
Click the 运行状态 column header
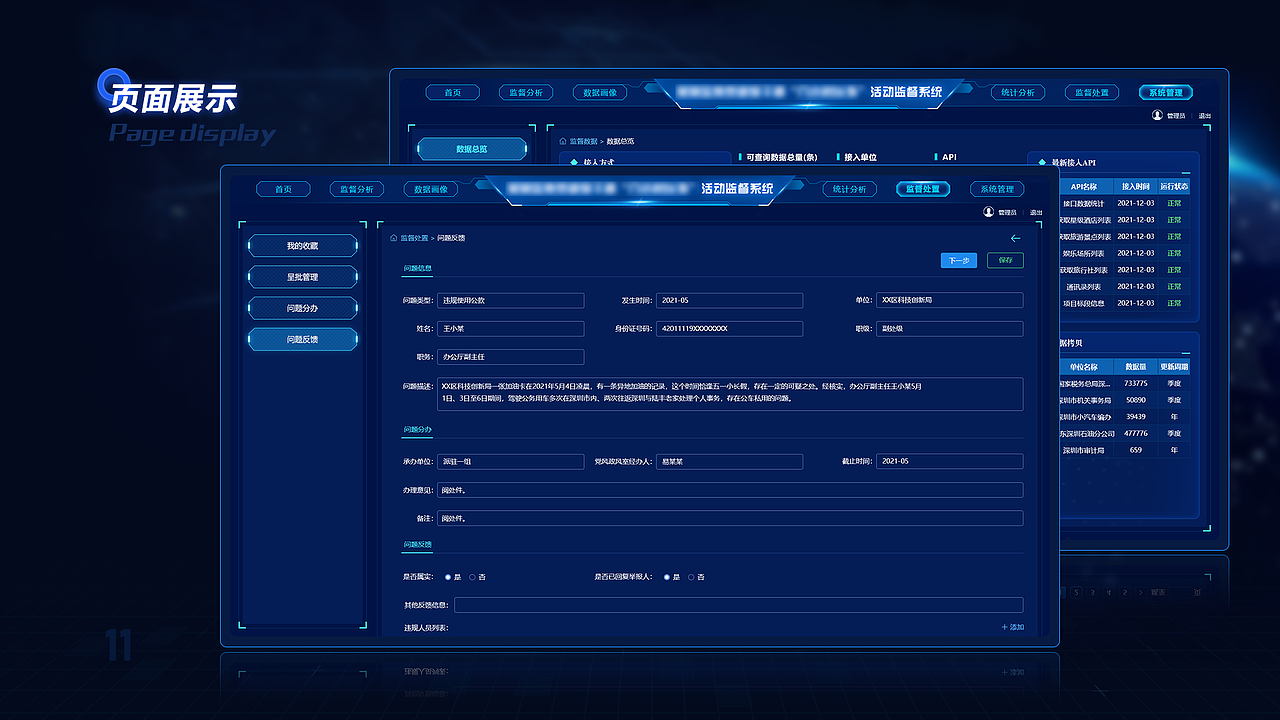[1175, 186]
